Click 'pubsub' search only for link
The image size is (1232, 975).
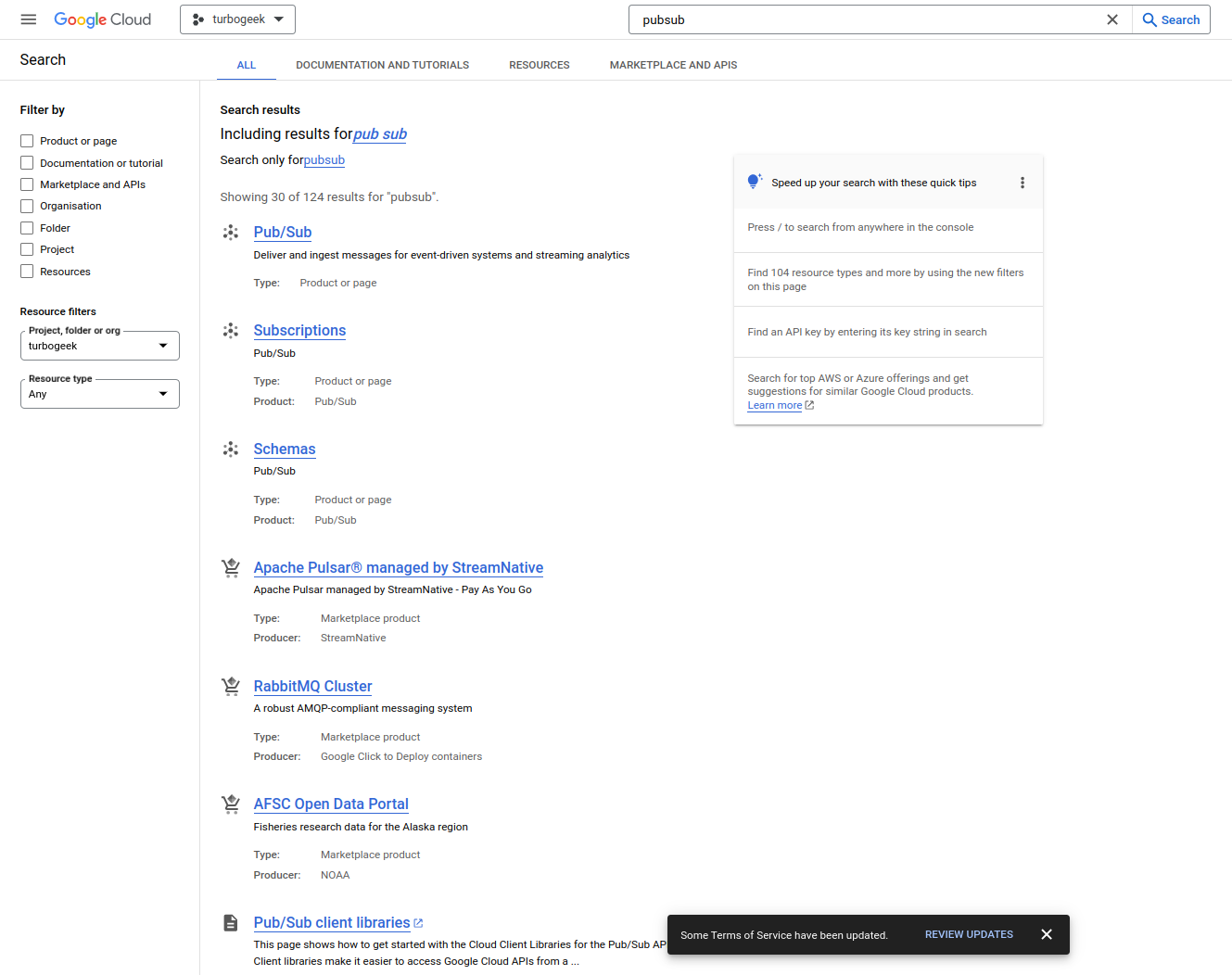click(324, 160)
